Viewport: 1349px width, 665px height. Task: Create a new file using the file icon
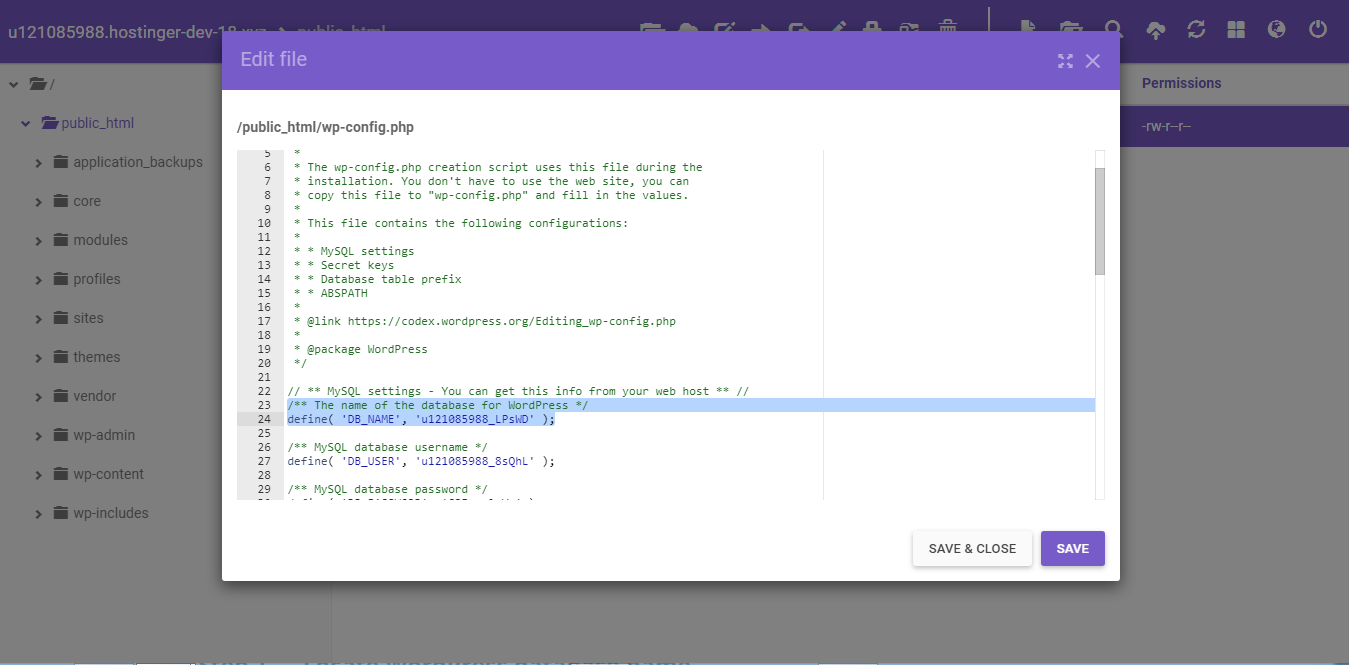click(1027, 29)
